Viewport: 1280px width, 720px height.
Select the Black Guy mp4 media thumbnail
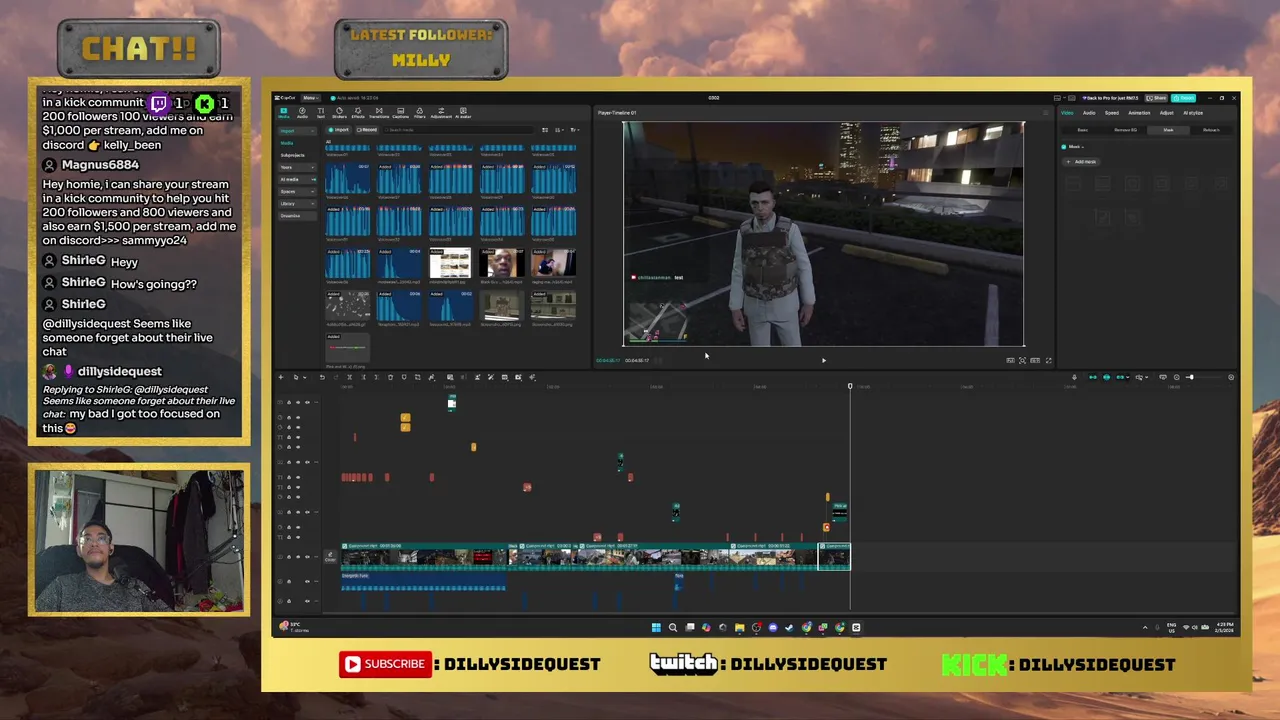(x=501, y=264)
